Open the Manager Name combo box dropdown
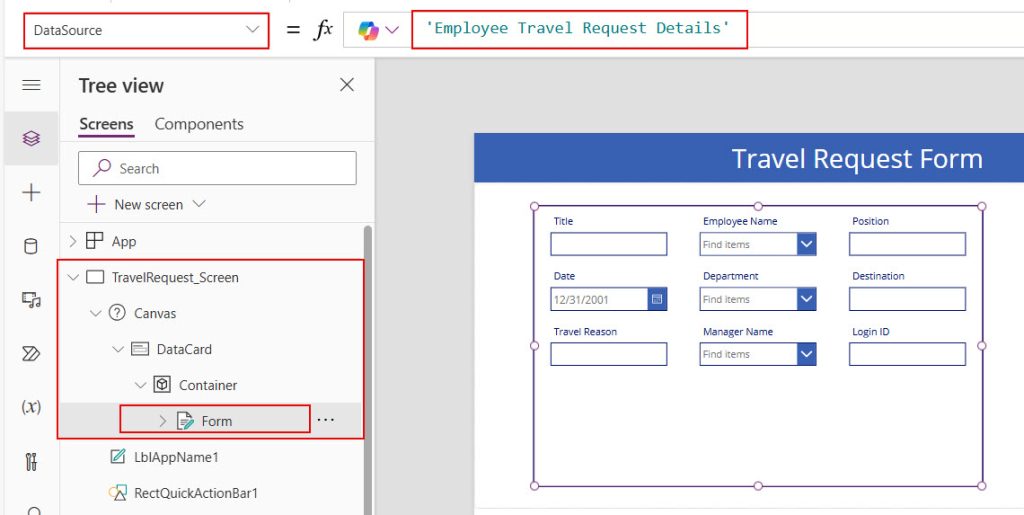Image resolution: width=1024 pixels, height=515 pixels. tap(807, 354)
